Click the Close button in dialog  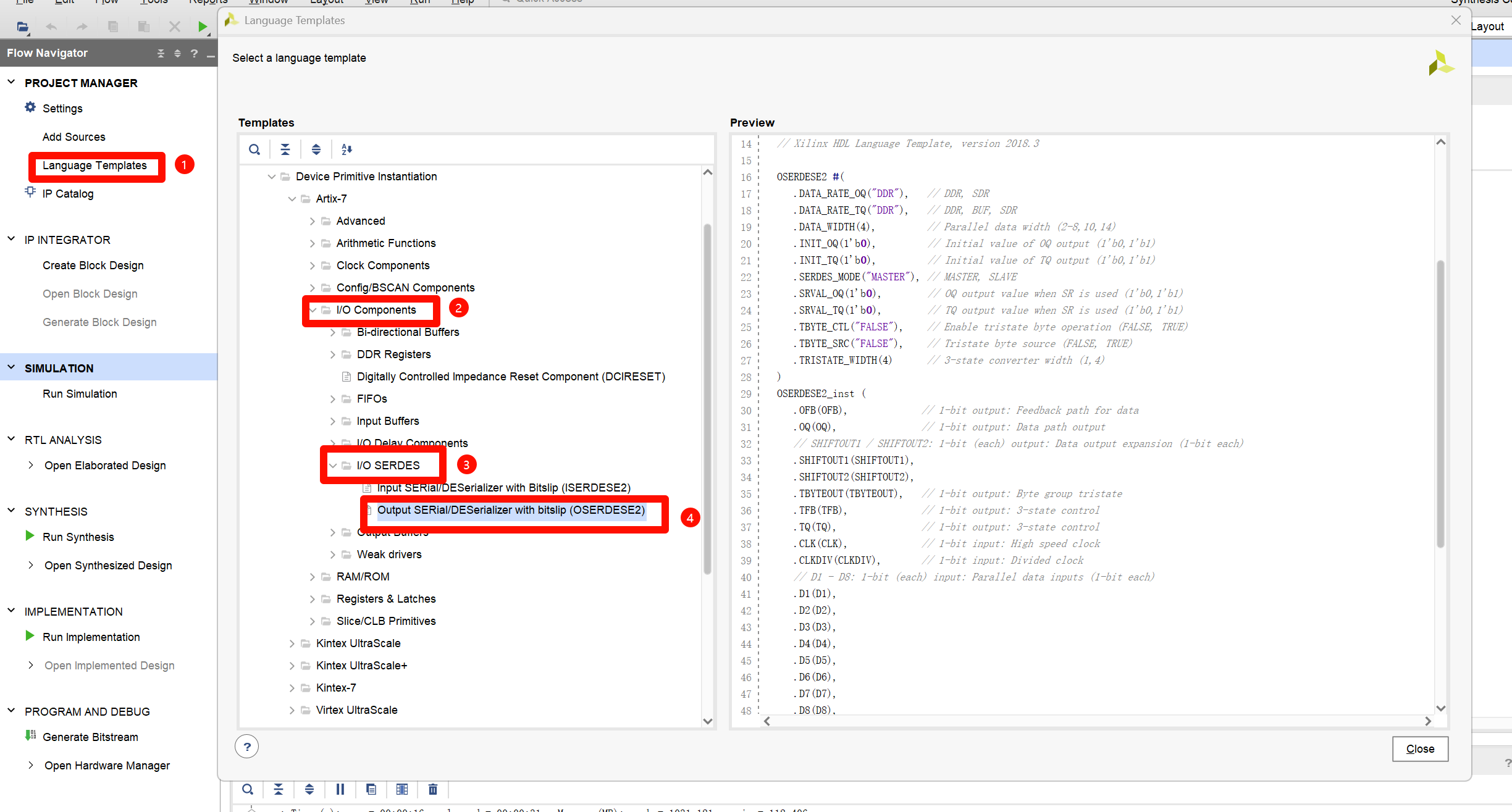click(x=1420, y=749)
